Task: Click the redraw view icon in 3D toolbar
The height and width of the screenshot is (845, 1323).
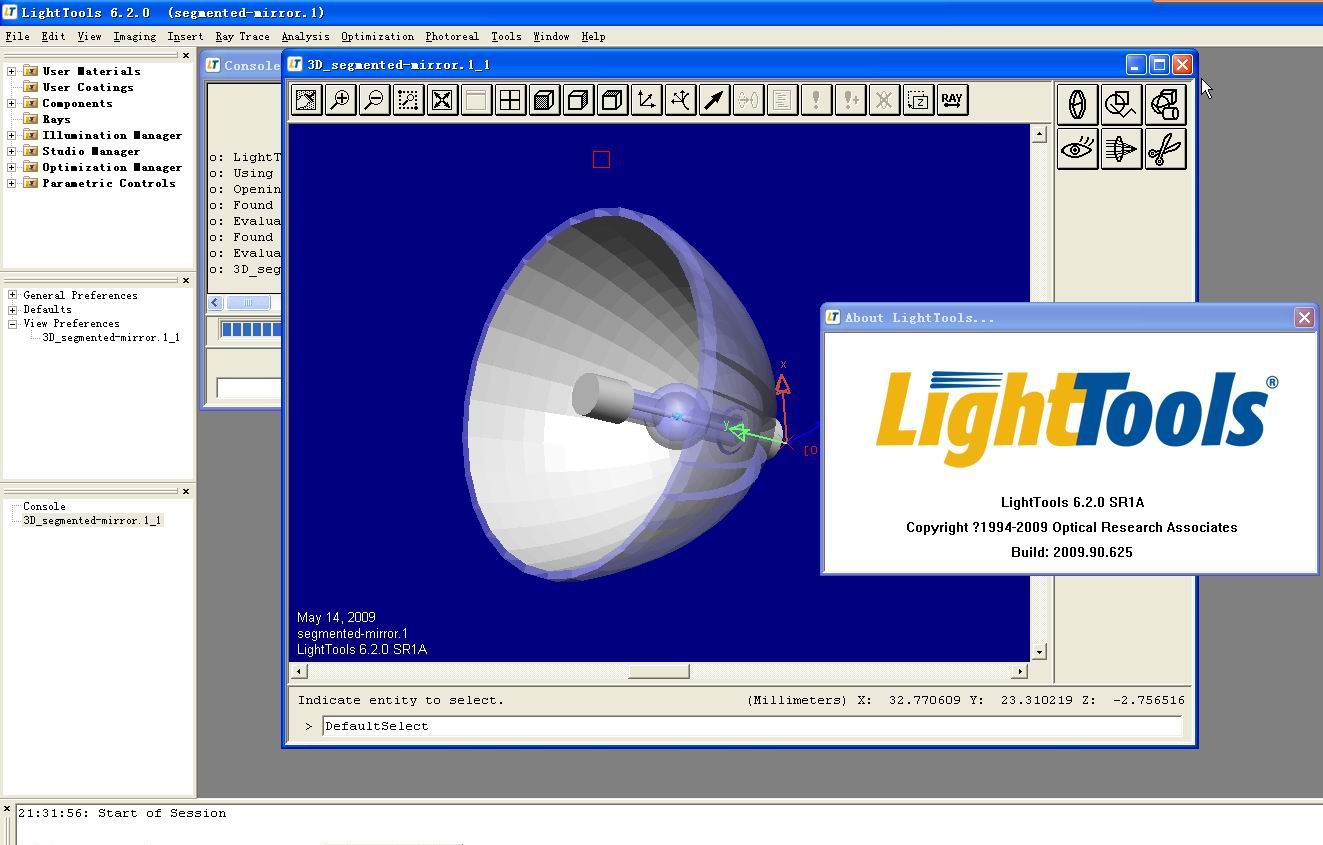Action: (x=307, y=100)
